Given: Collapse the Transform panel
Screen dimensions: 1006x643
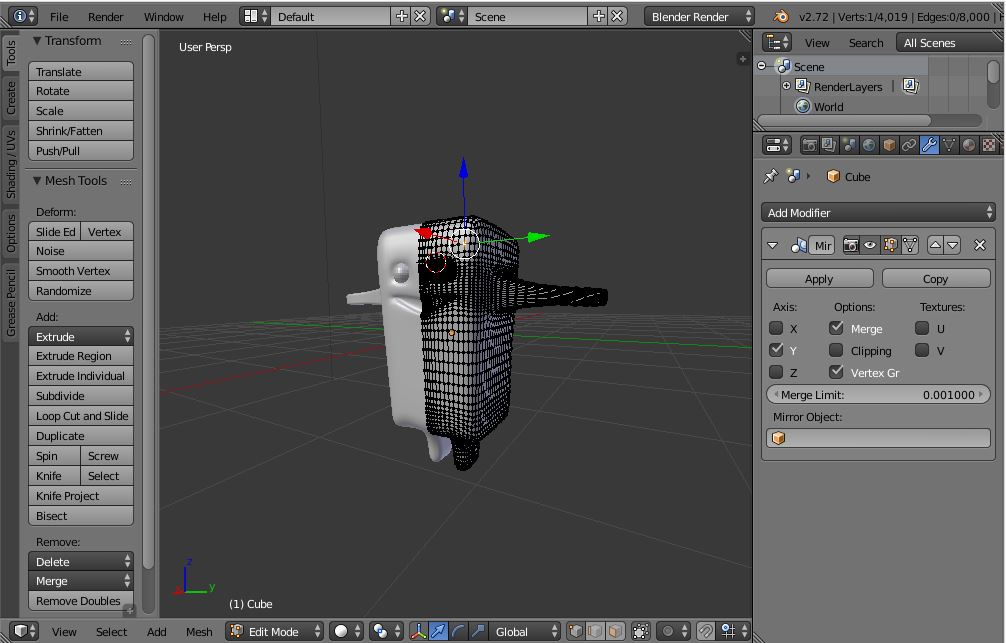Looking at the screenshot, I should point(37,40).
